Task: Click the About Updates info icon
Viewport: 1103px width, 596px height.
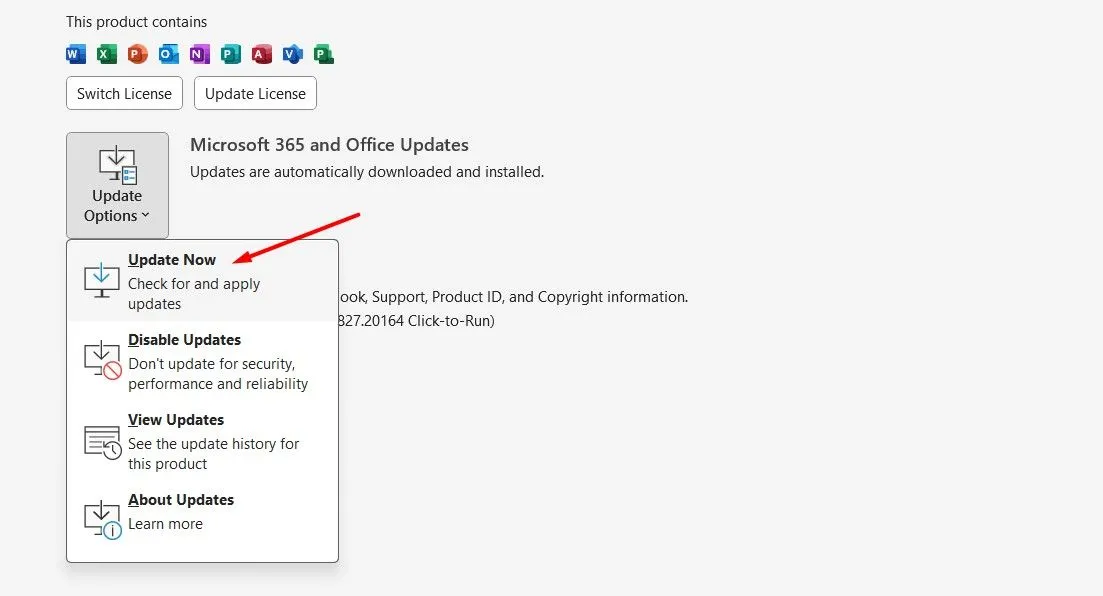Action: click(100, 519)
